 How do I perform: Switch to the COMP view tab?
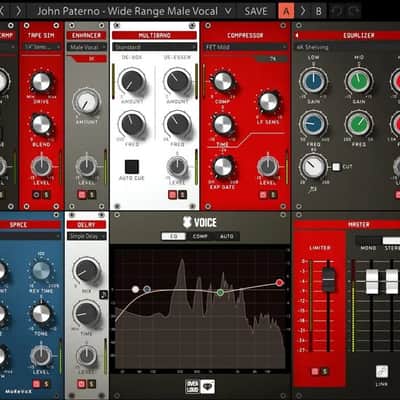point(200,236)
